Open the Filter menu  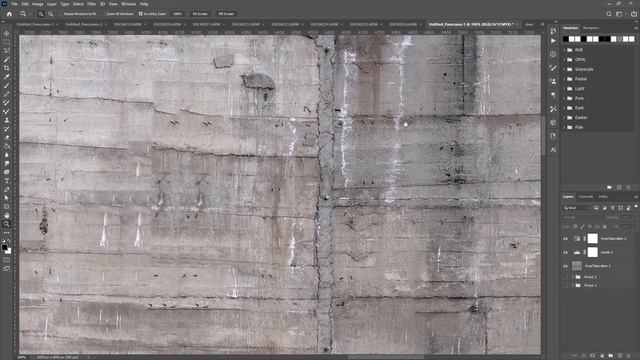(91, 4)
